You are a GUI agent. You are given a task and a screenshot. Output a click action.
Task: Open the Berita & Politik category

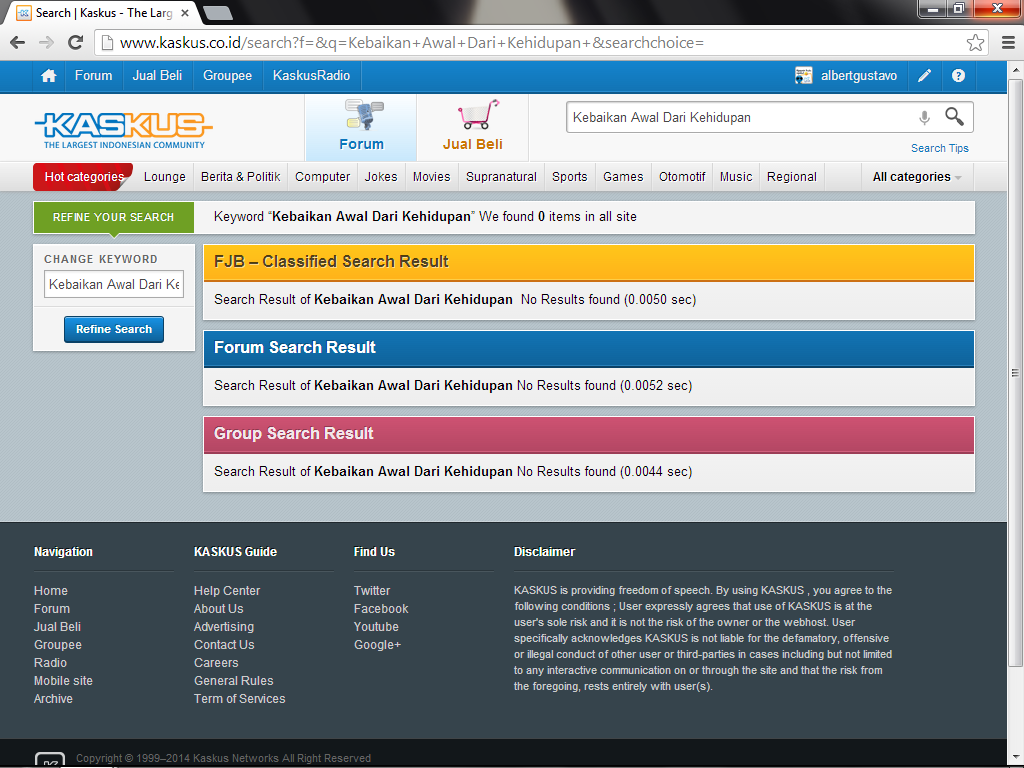[240, 177]
